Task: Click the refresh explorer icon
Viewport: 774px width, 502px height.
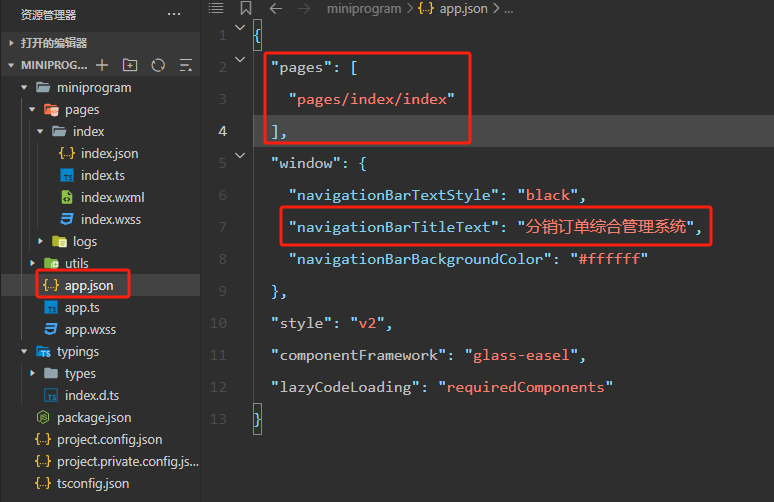Action: click(x=158, y=65)
